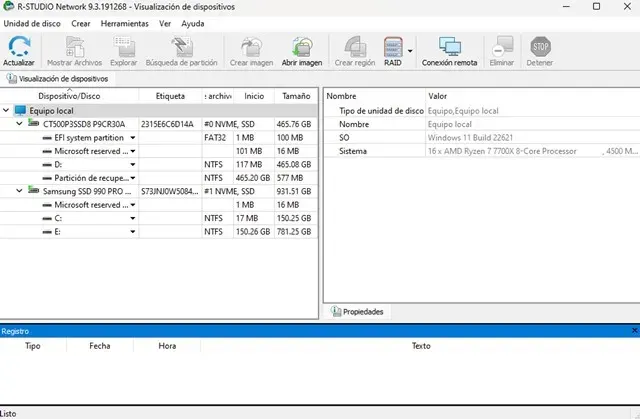Open the RAID dropdown arrow

point(410,51)
